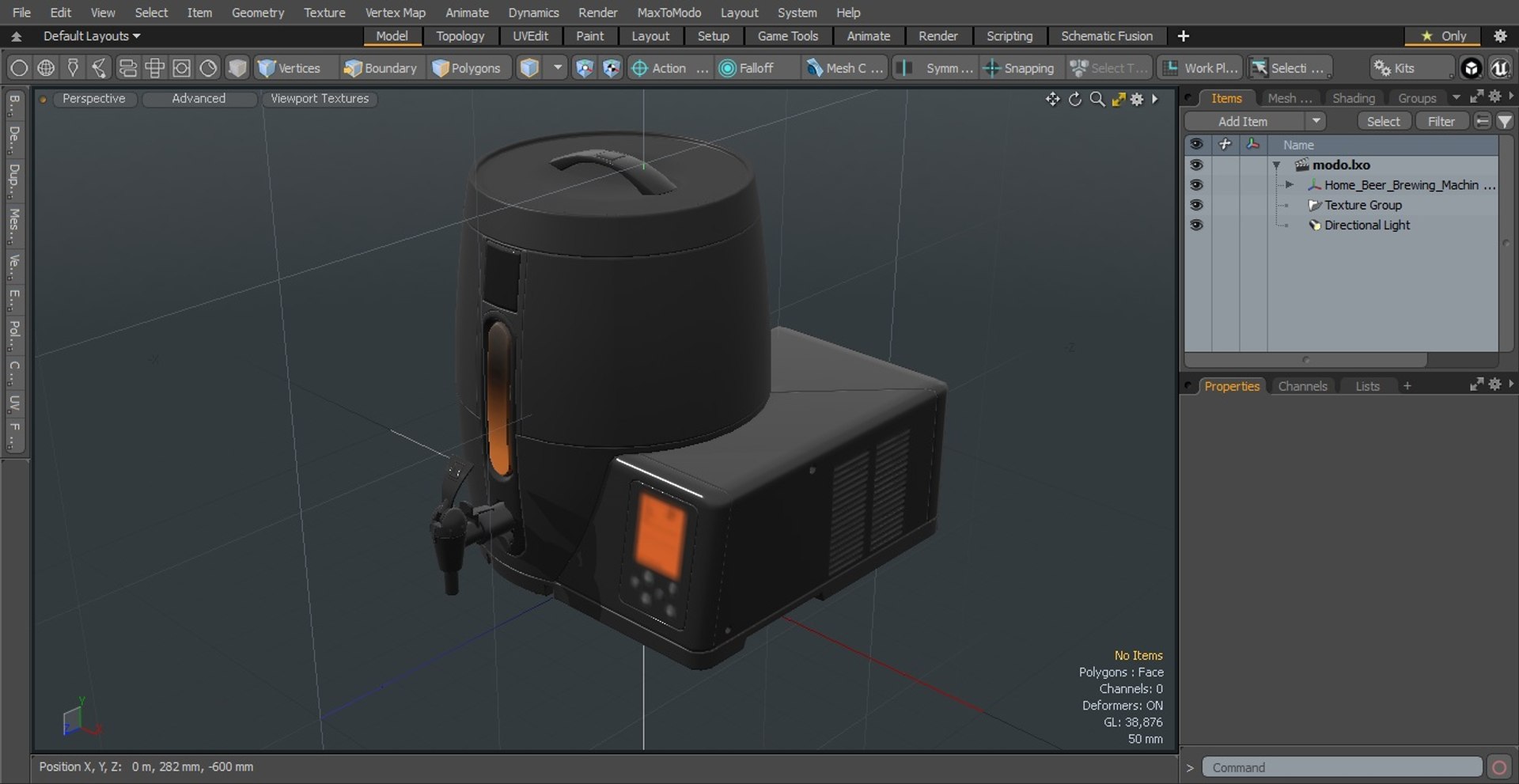The height and width of the screenshot is (784, 1519).
Task: Click the Add Item button
Action: click(x=1242, y=121)
